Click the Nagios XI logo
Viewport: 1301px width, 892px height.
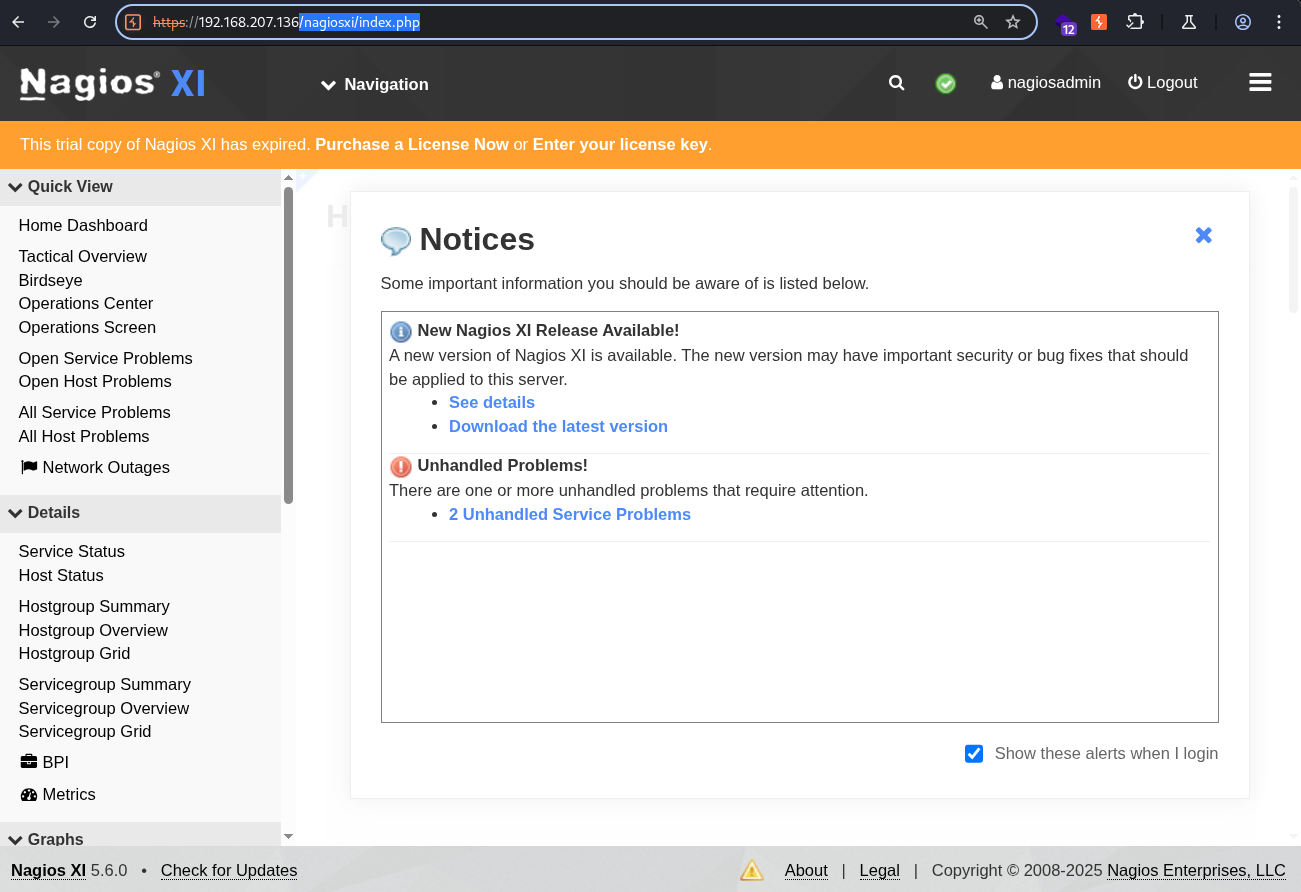tap(112, 84)
